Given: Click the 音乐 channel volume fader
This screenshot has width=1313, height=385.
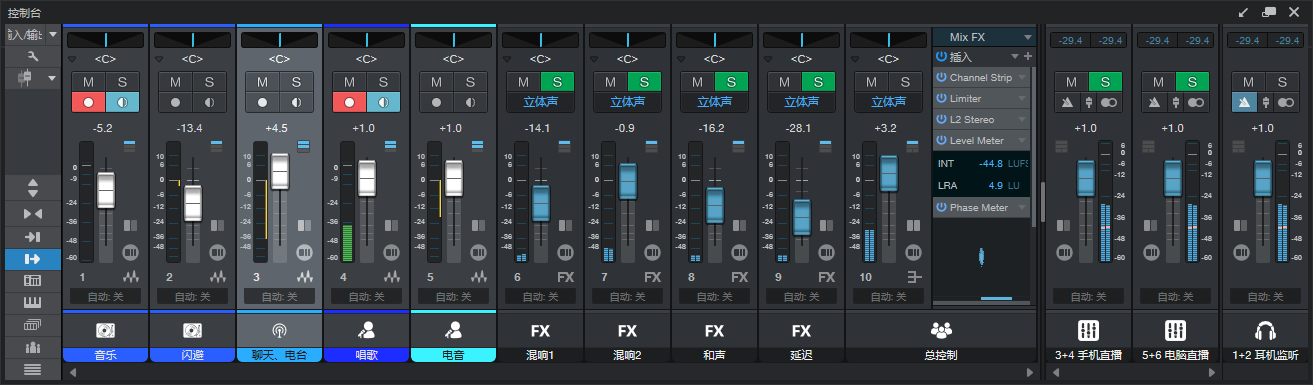Looking at the screenshot, I should point(105,190).
